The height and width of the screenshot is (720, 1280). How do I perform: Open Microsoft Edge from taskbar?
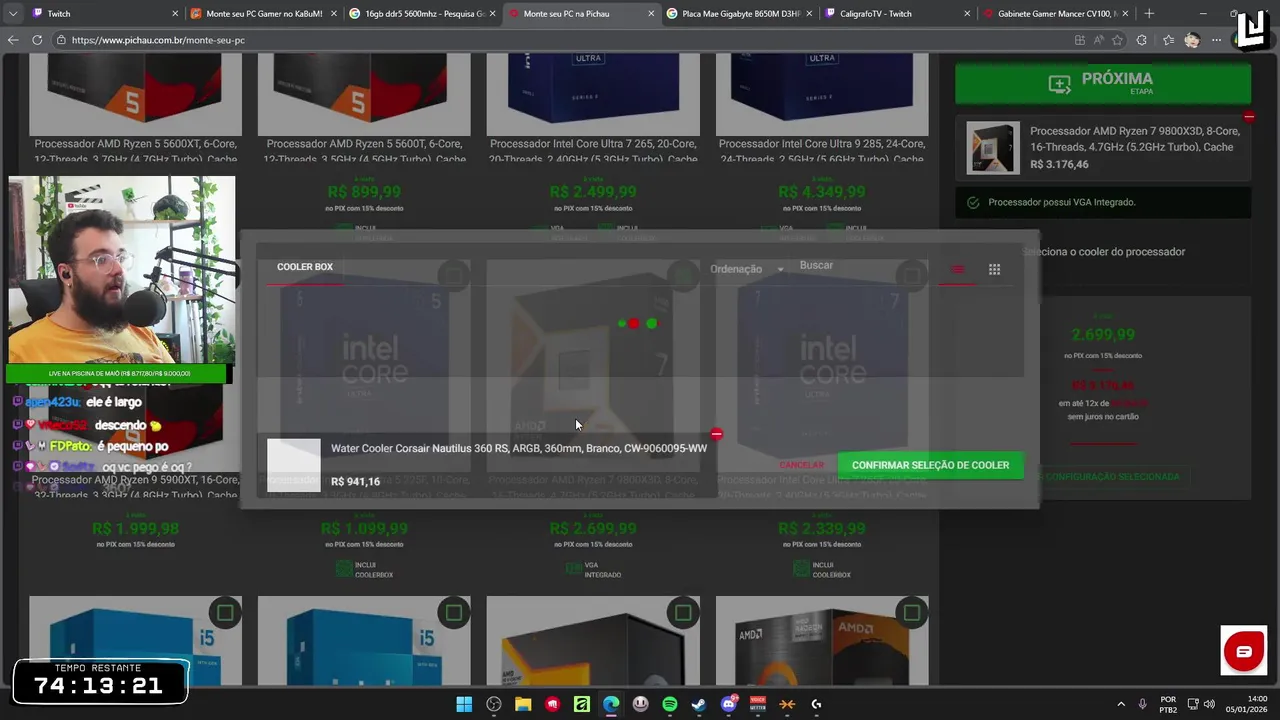[611, 704]
